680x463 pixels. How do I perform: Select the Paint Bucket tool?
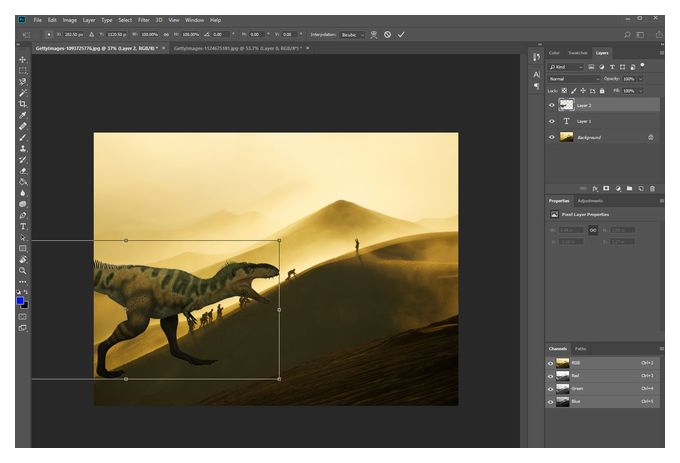(23, 182)
